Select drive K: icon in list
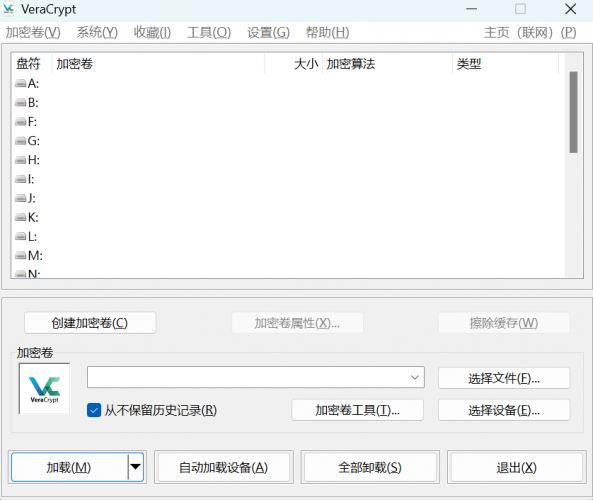The width and height of the screenshot is (593, 500). pos(20,217)
